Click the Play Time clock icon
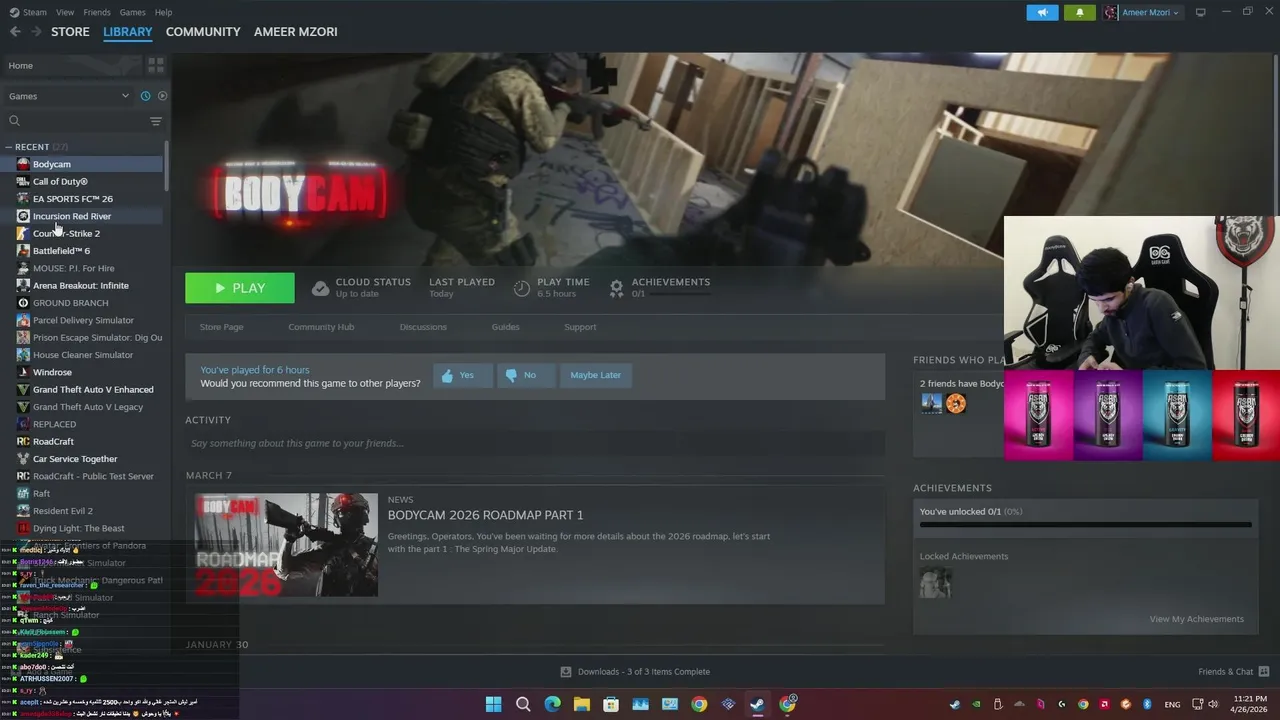This screenshot has height=720, width=1280. click(x=522, y=288)
